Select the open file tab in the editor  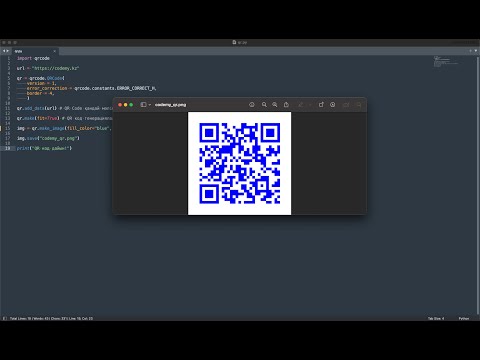coord(35,51)
